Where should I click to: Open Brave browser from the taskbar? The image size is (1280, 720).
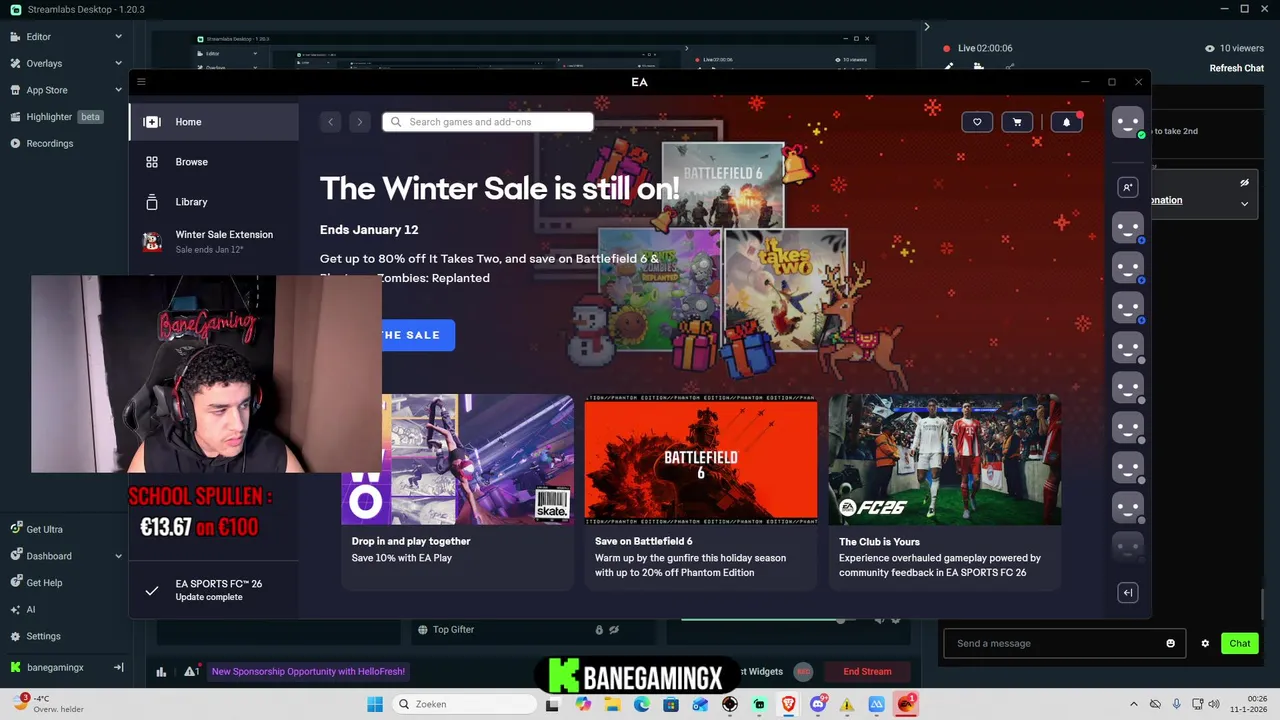point(789,704)
